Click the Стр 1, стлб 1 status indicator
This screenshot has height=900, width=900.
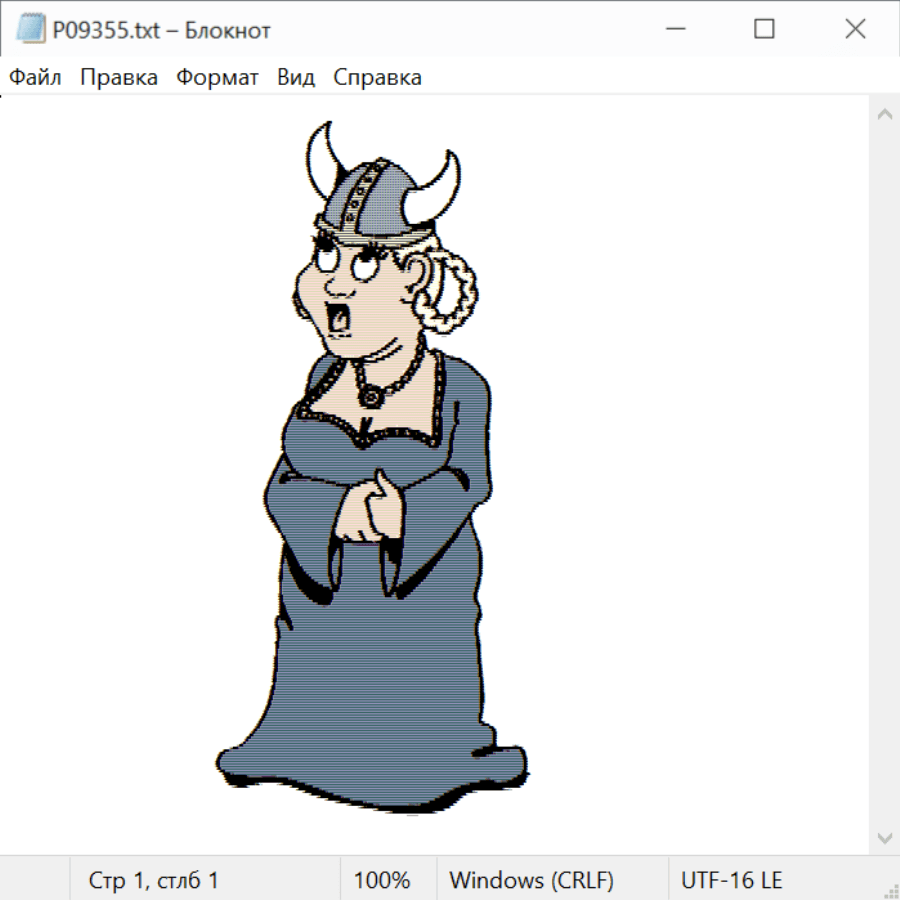click(154, 881)
